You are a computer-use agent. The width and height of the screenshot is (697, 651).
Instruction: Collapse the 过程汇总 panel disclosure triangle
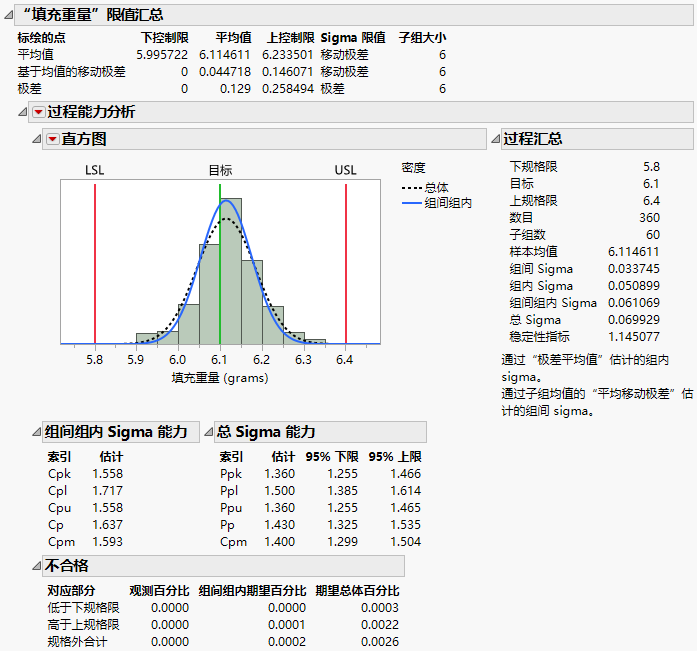[494, 139]
